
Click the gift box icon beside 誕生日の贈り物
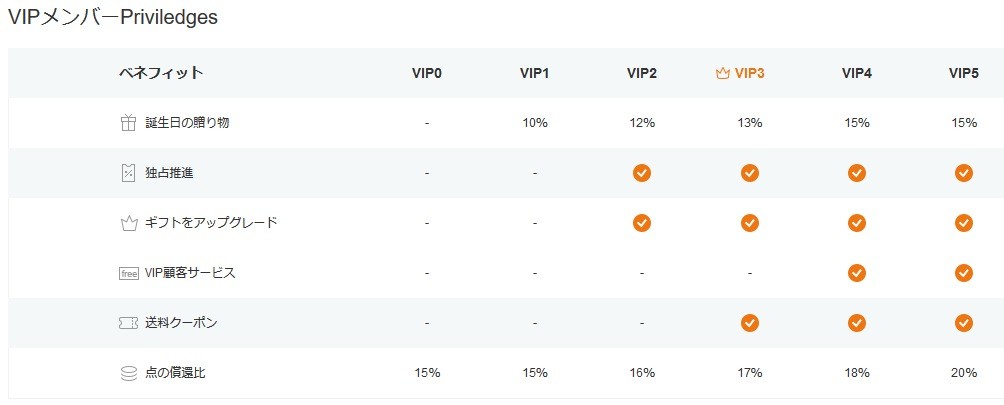pyautogui.click(x=129, y=122)
